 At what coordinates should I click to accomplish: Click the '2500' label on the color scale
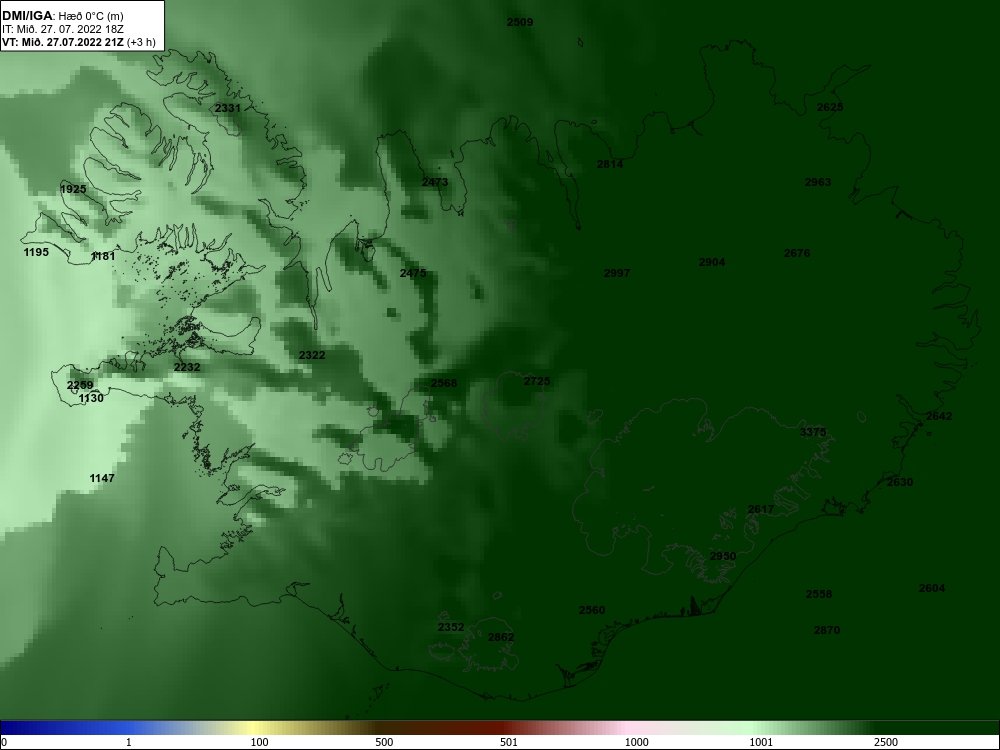coord(886,742)
